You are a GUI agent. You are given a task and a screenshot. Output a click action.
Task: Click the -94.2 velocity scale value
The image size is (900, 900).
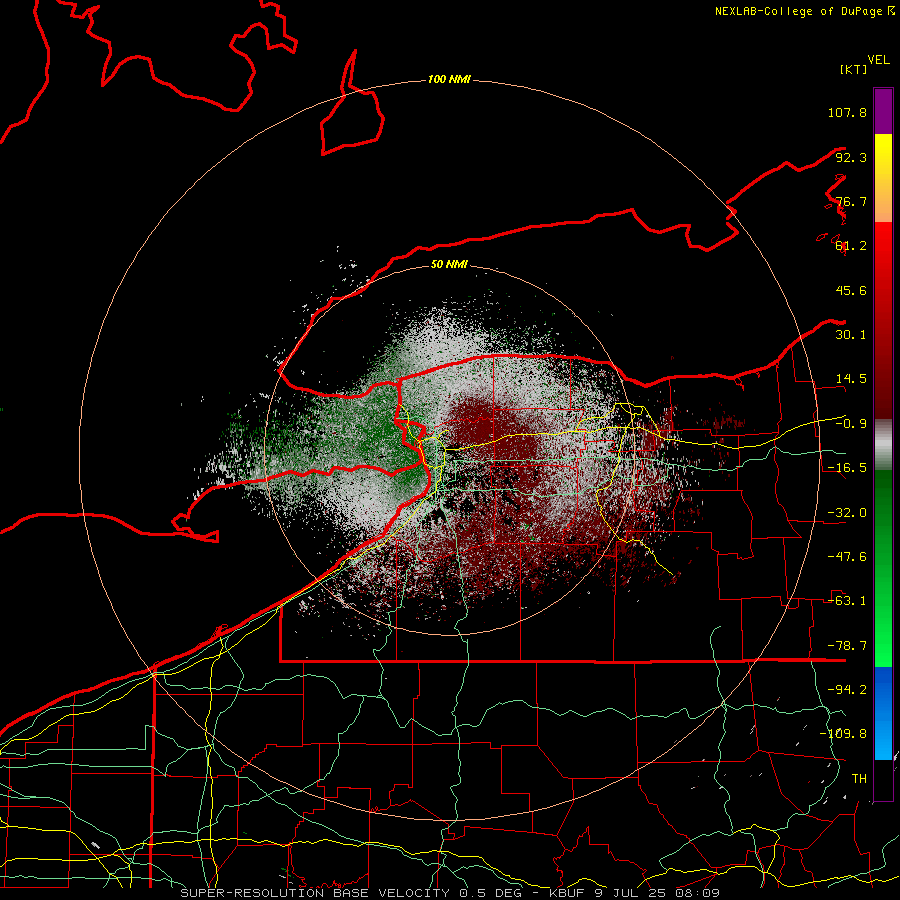point(847,690)
